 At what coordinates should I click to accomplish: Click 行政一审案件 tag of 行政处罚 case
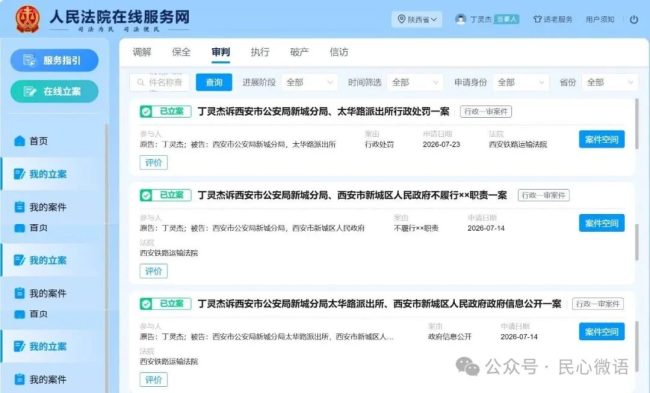tap(486, 112)
